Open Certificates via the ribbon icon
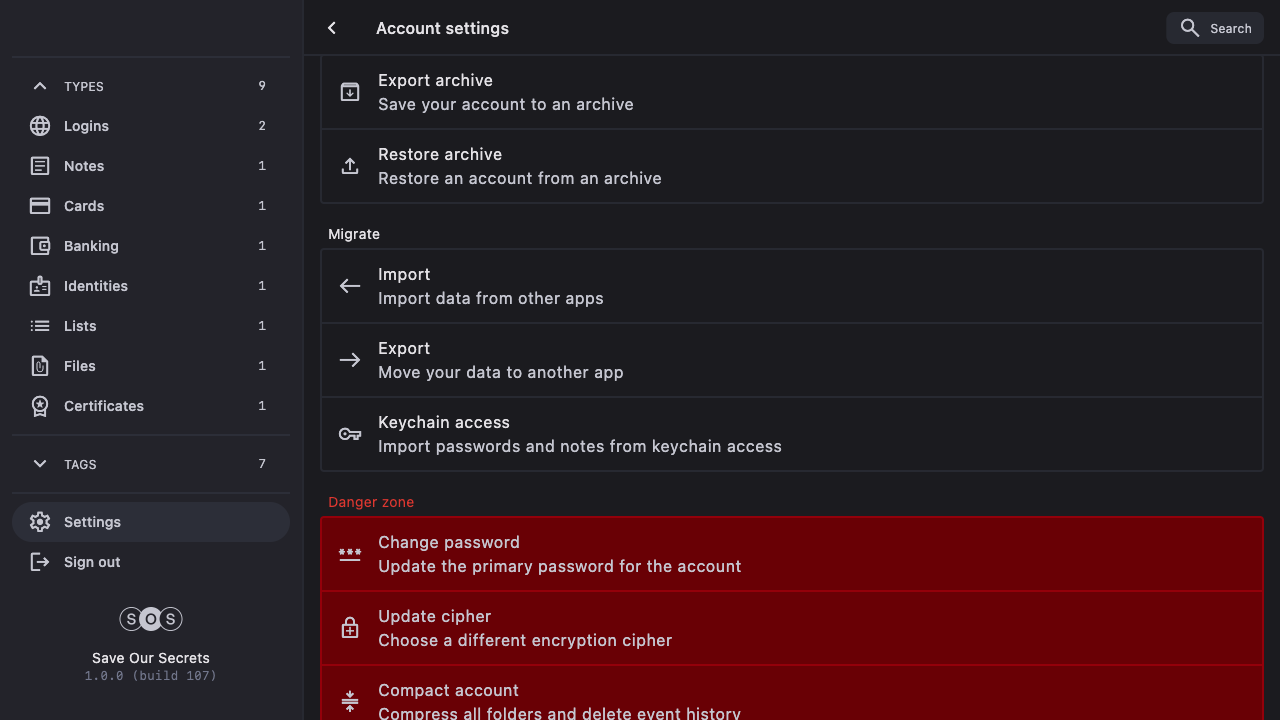This screenshot has width=1280, height=720. tap(40, 406)
